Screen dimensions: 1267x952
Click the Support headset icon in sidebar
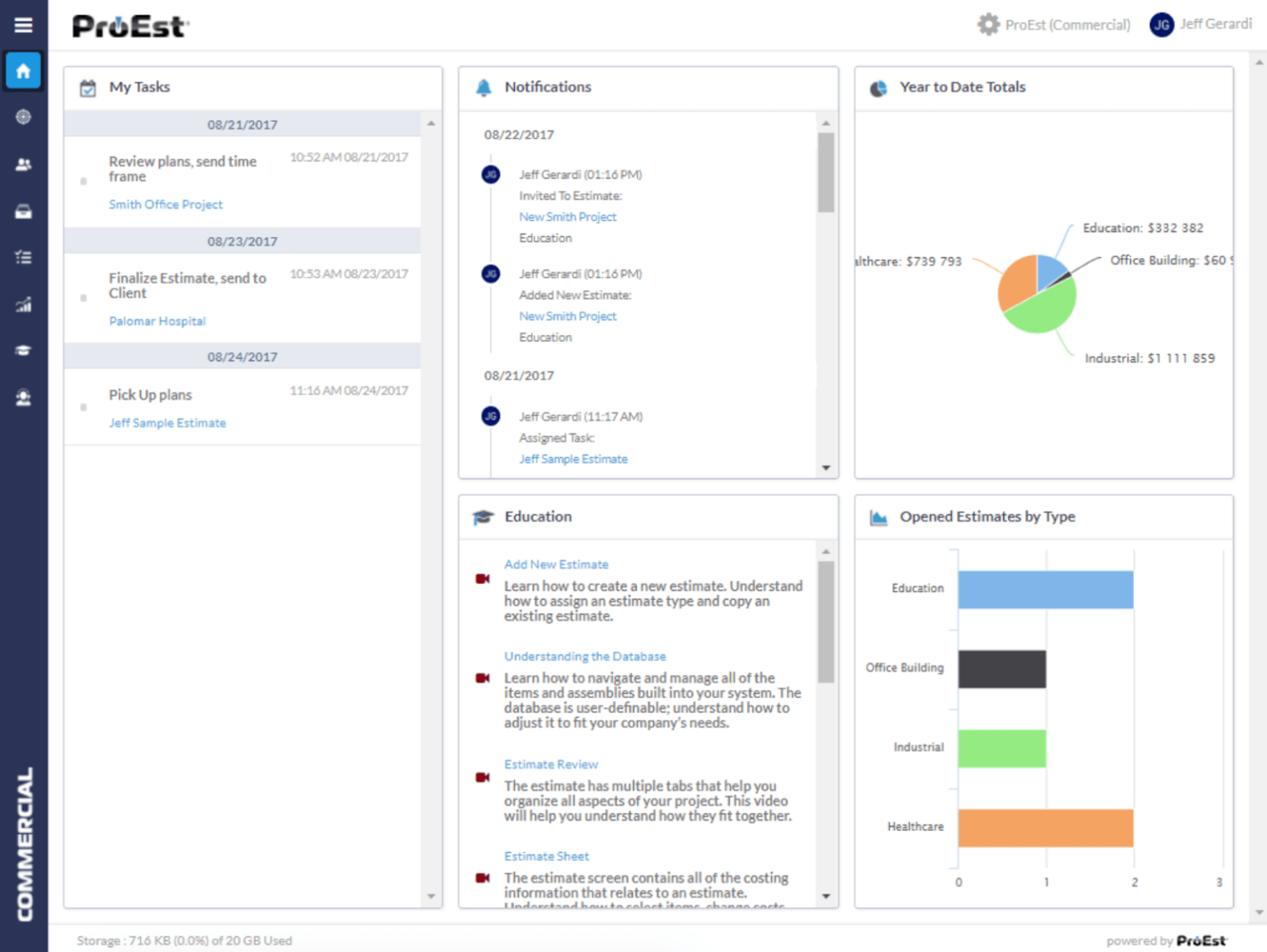click(x=23, y=397)
